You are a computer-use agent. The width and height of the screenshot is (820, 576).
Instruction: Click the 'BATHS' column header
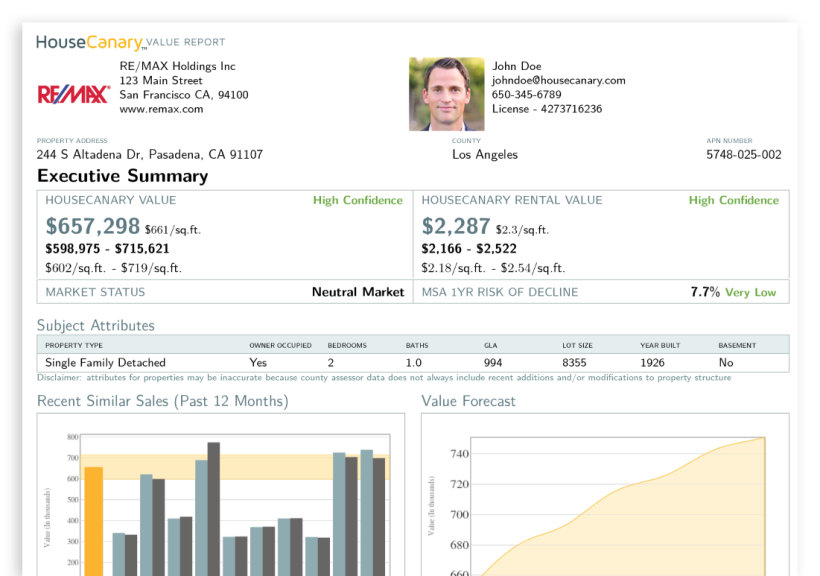pyautogui.click(x=417, y=346)
